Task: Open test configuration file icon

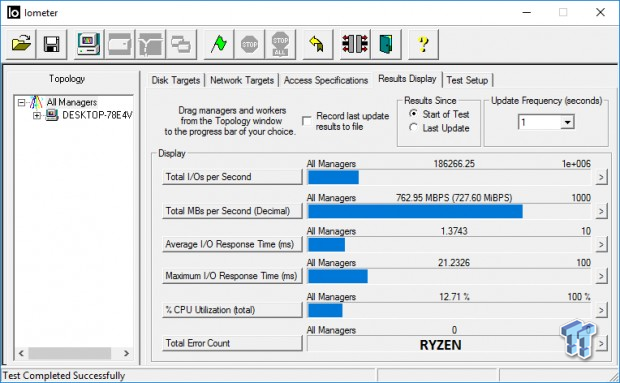Action: (x=21, y=44)
